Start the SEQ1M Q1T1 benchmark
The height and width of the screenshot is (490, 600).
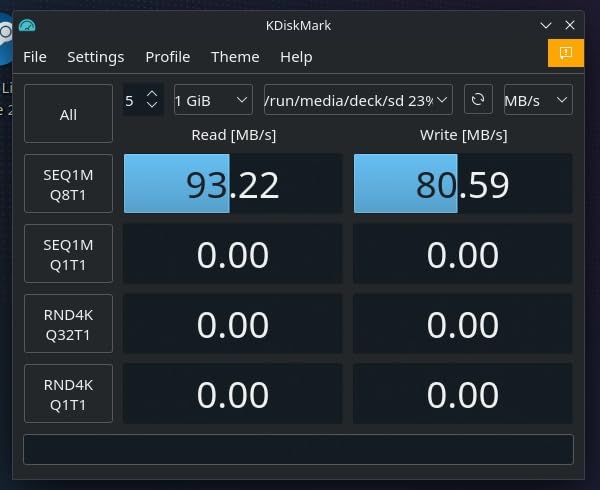(68, 254)
